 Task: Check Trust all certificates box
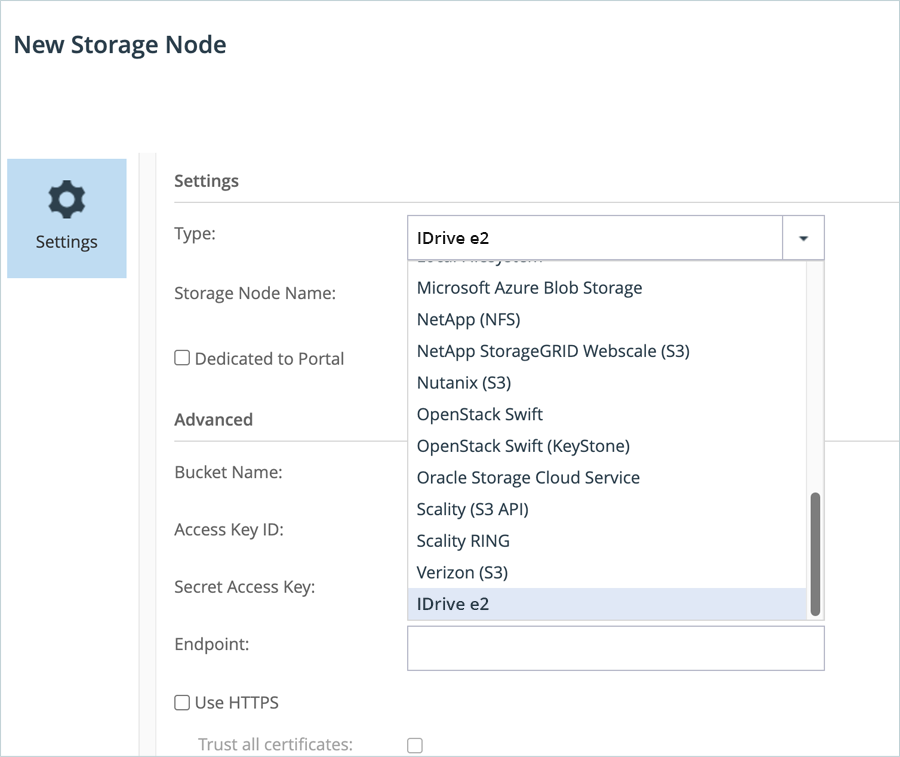click(415, 745)
